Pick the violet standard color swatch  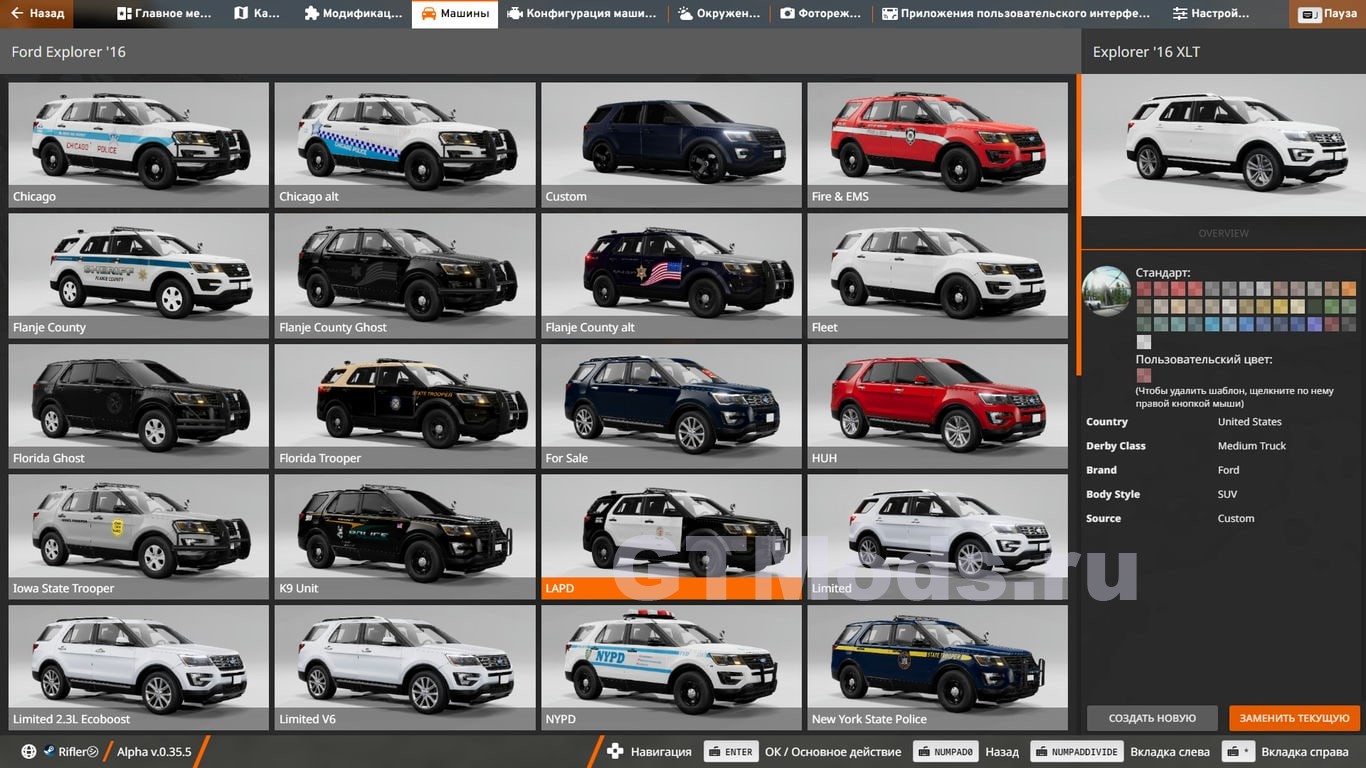pos(1315,324)
